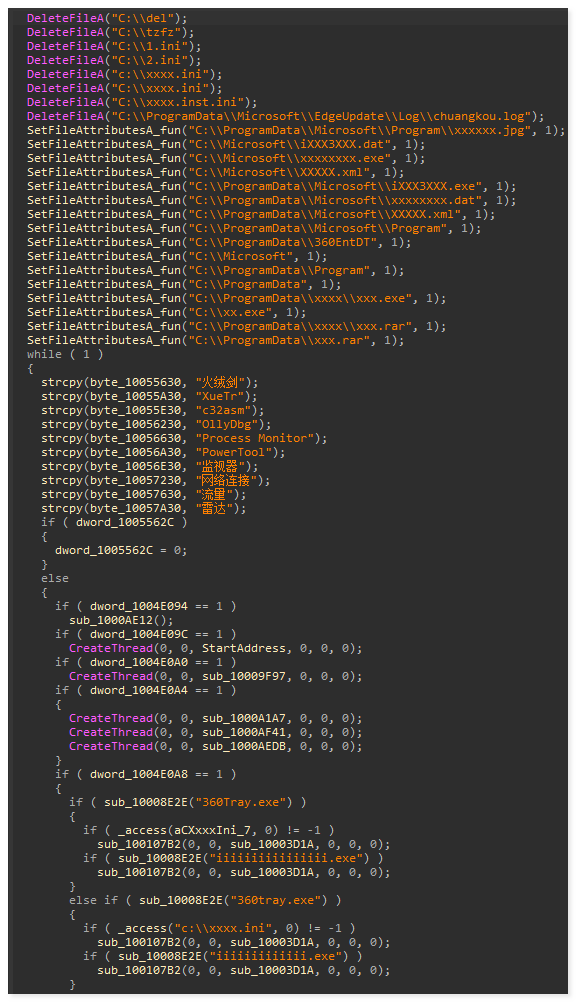Click the while ( 1 ) keyword line
This screenshot has height=1002, width=576.
point(65,355)
